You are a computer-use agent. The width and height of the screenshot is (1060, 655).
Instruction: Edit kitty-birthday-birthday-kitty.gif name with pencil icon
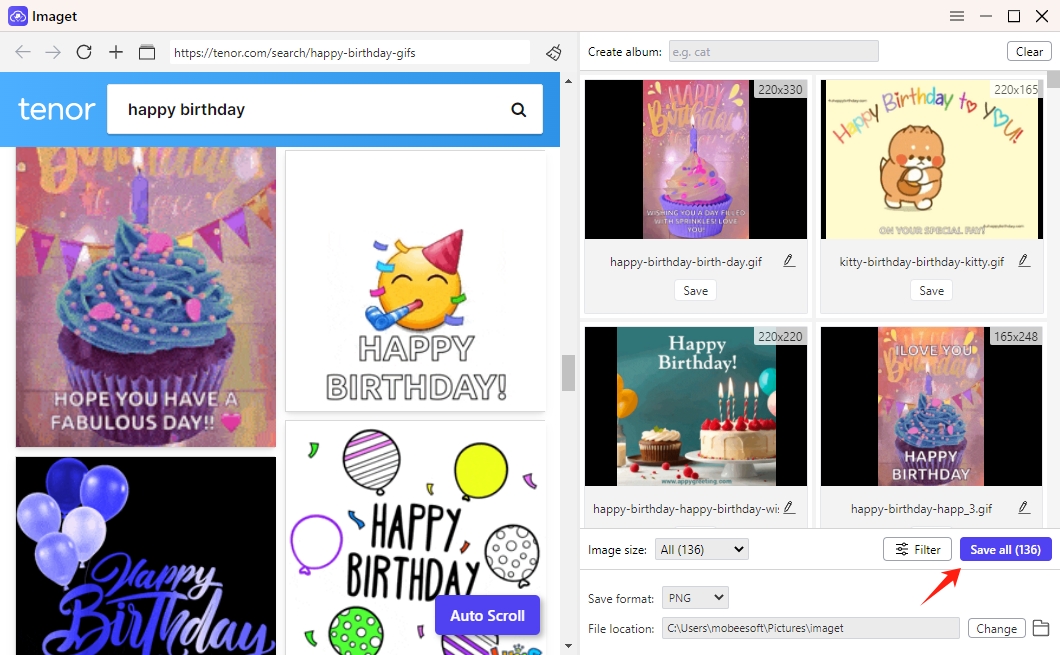click(x=1023, y=261)
